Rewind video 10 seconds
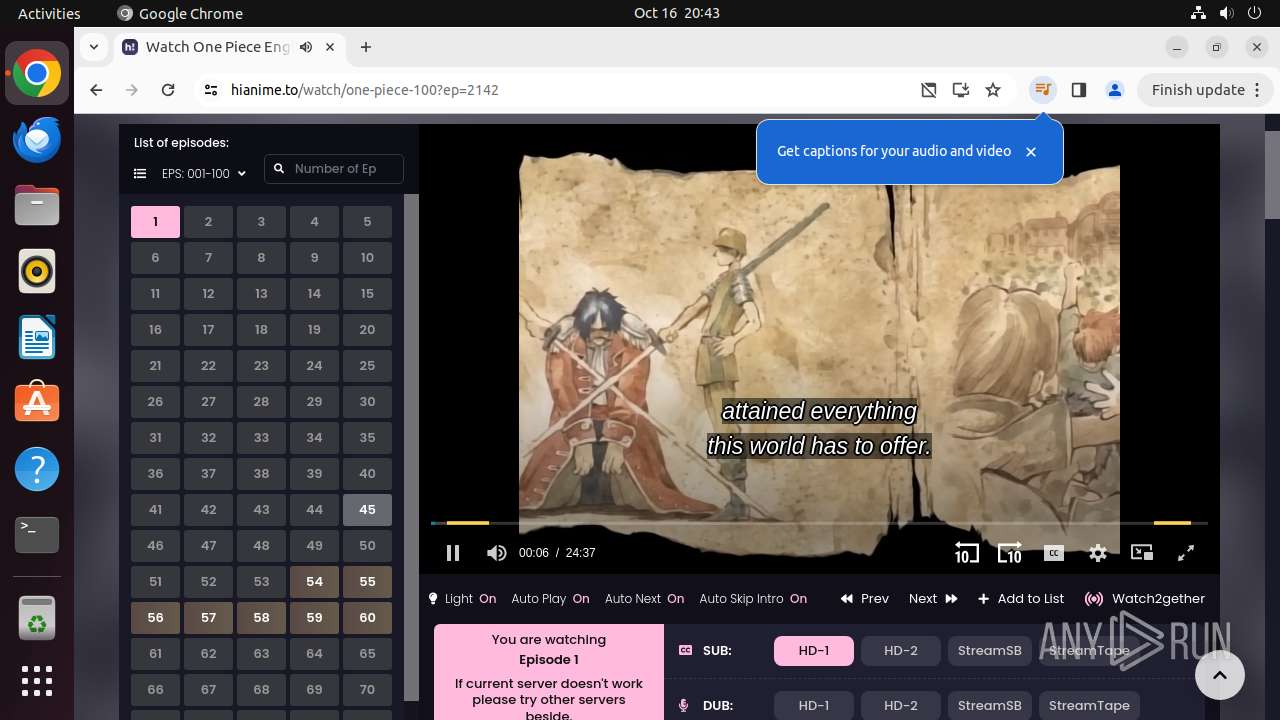The width and height of the screenshot is (1280, 720). pyautogui.click(x=966, y=553)
